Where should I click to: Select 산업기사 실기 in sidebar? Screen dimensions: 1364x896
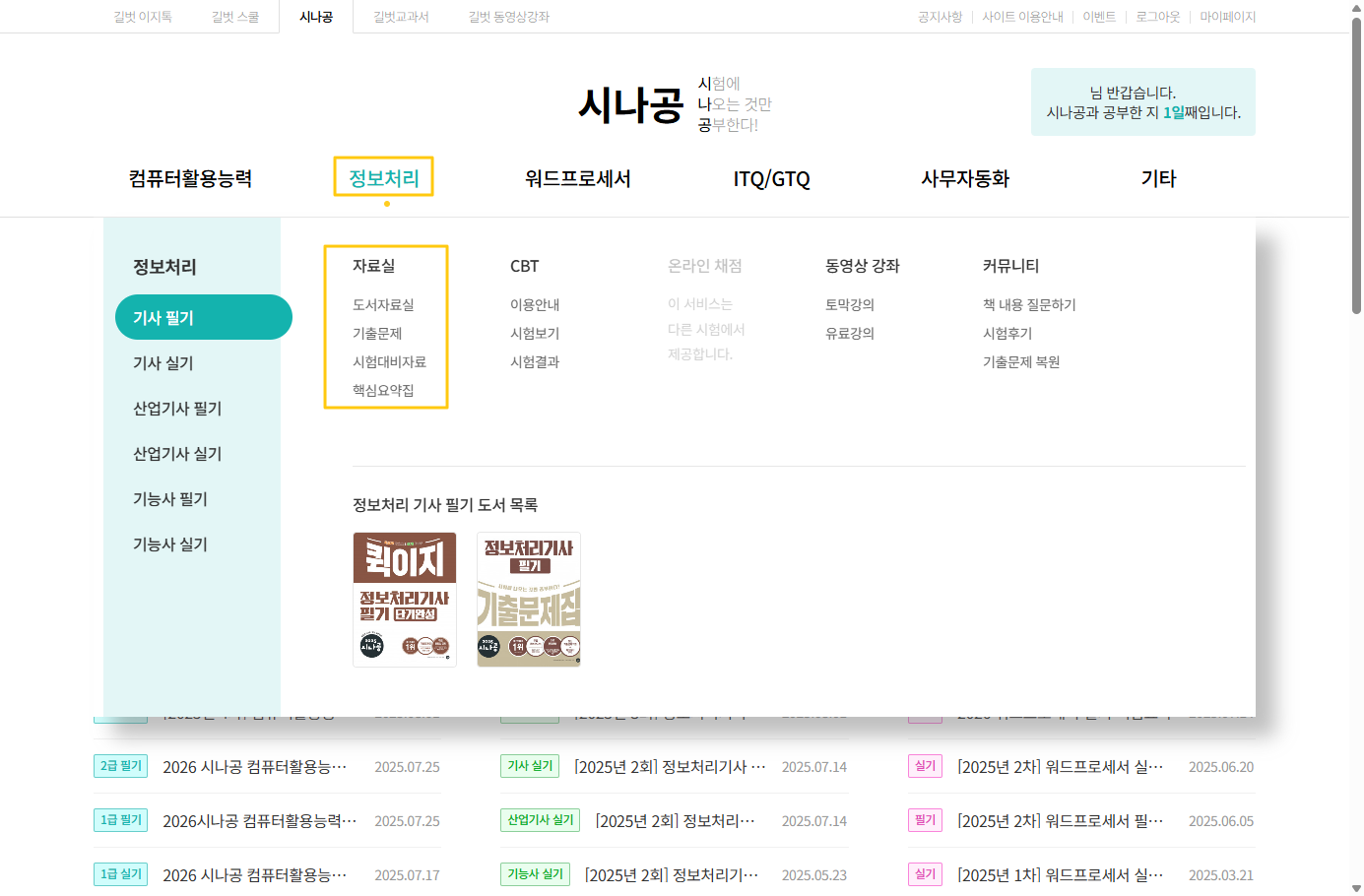[177, 454]
